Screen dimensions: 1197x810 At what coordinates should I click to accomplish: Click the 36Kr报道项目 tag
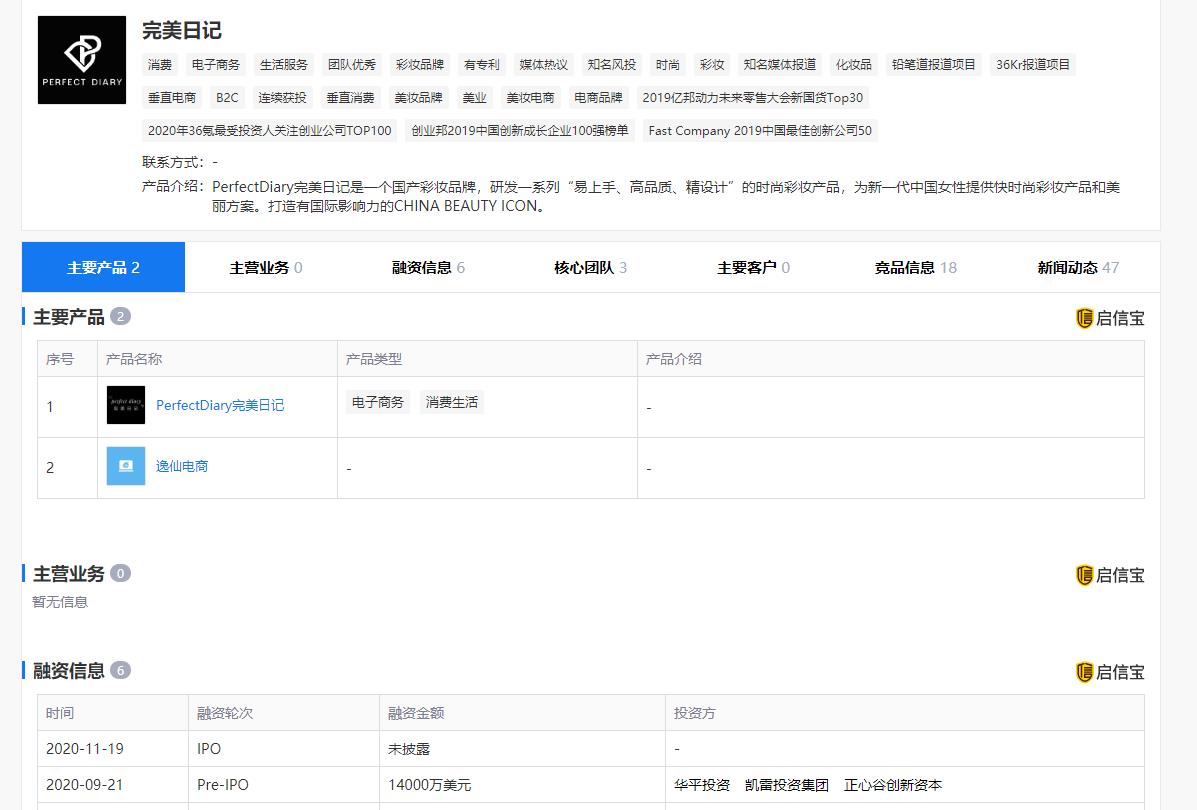coord(1033,64)
